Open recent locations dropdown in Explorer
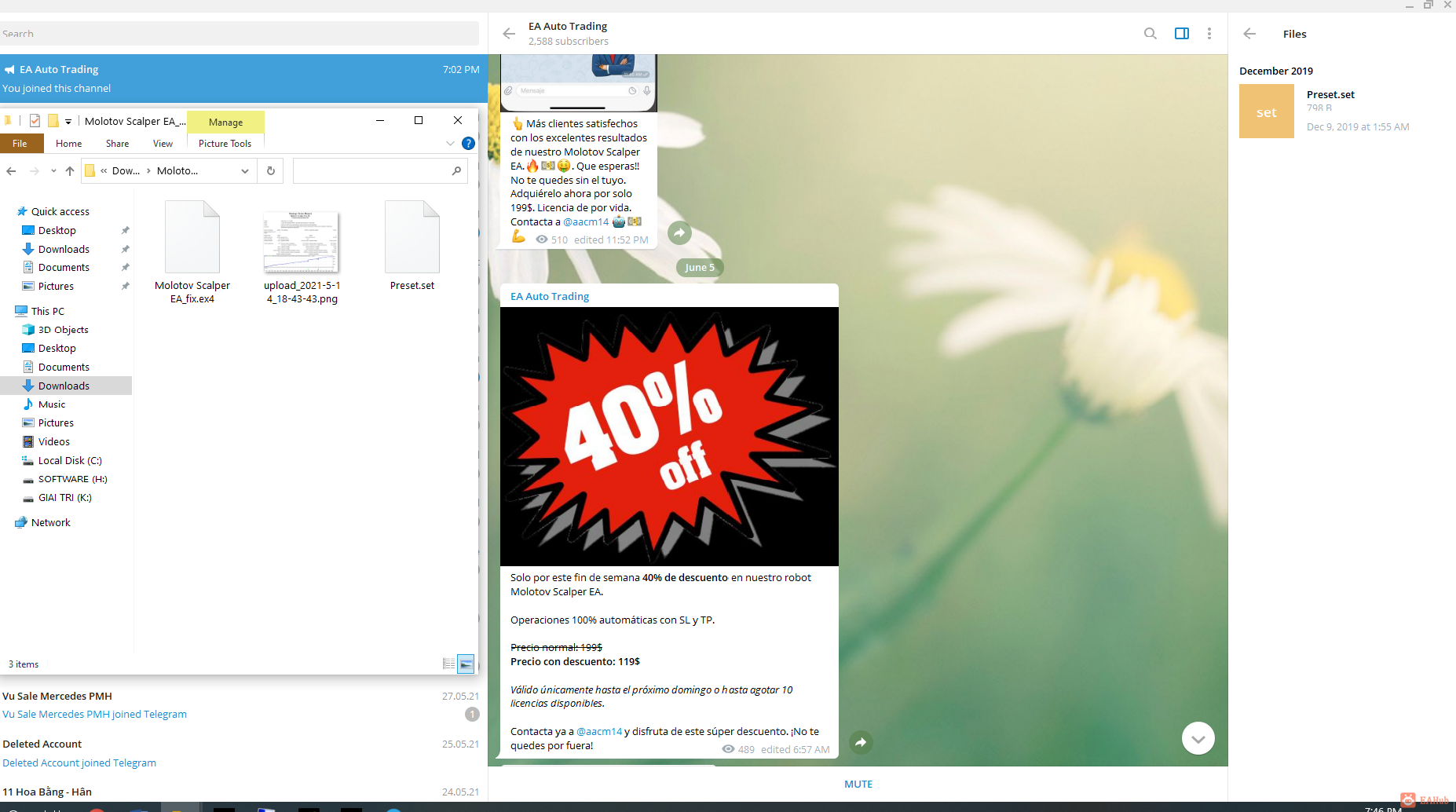Image resolution: width=1456 pixels, height=812 pixels. point(53,171)
